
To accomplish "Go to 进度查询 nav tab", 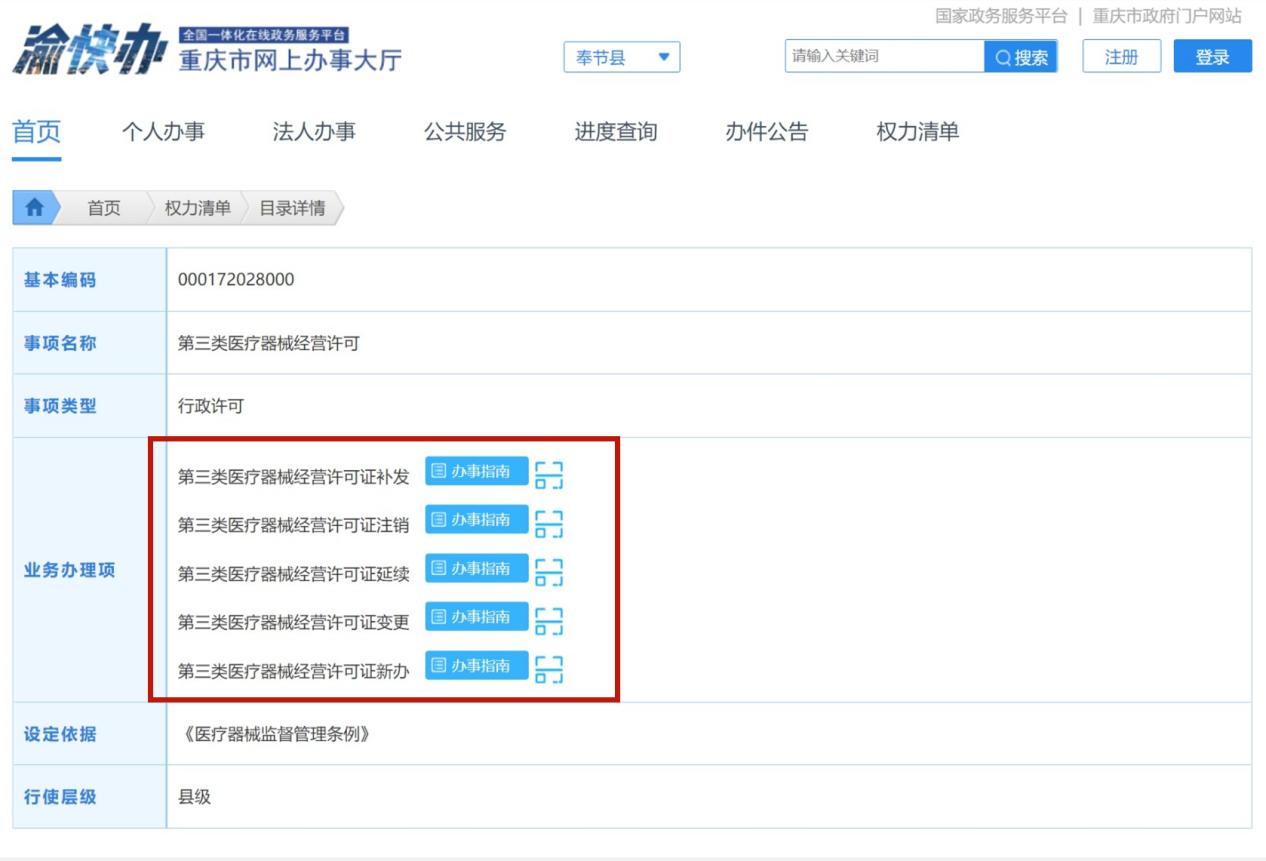I will pyautogui.click(x=616, y=132).
